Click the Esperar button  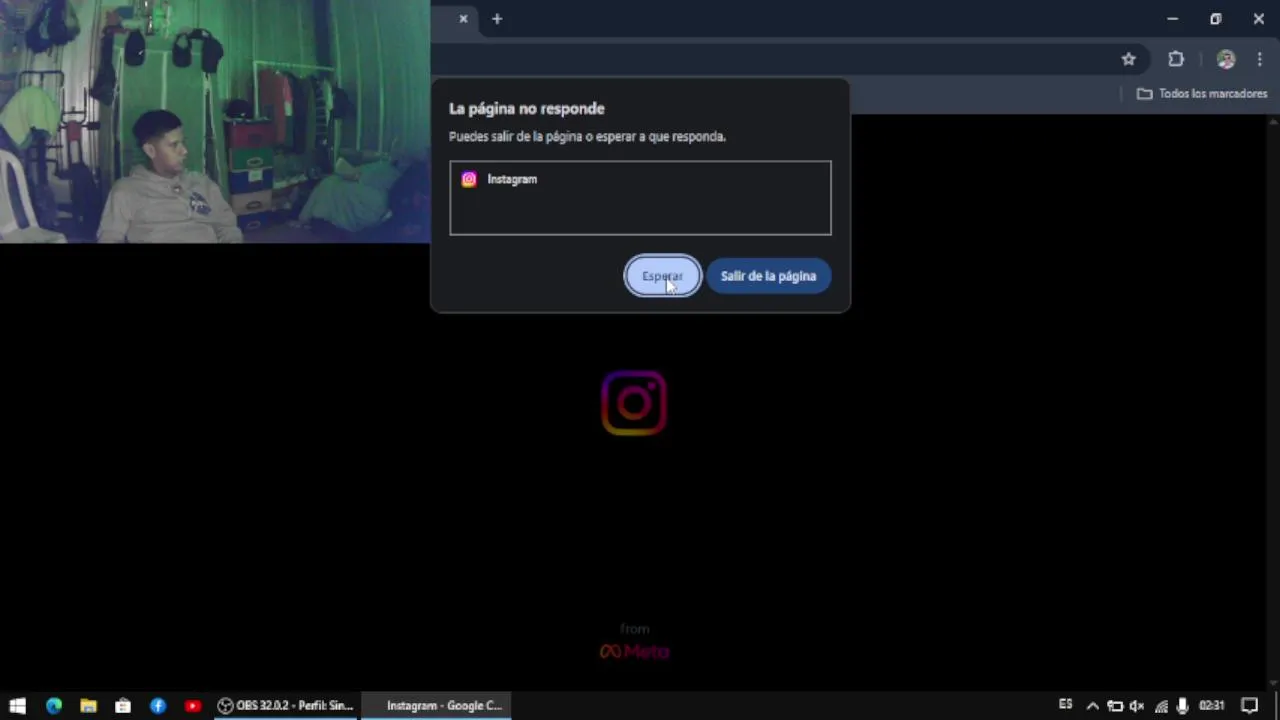coord(662,276)
